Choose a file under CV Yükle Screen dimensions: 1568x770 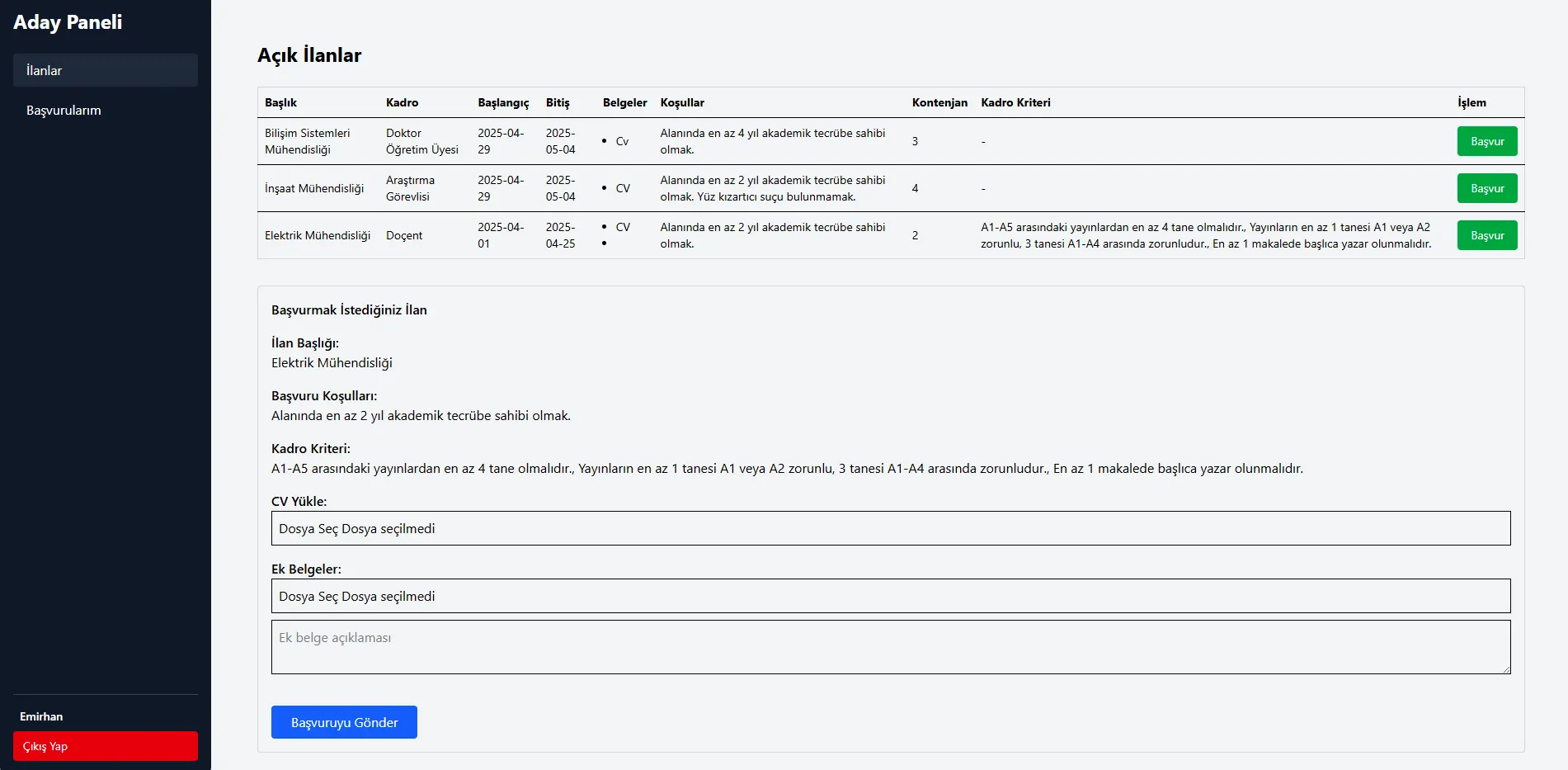pyautogui.click(x=891, y=528)
